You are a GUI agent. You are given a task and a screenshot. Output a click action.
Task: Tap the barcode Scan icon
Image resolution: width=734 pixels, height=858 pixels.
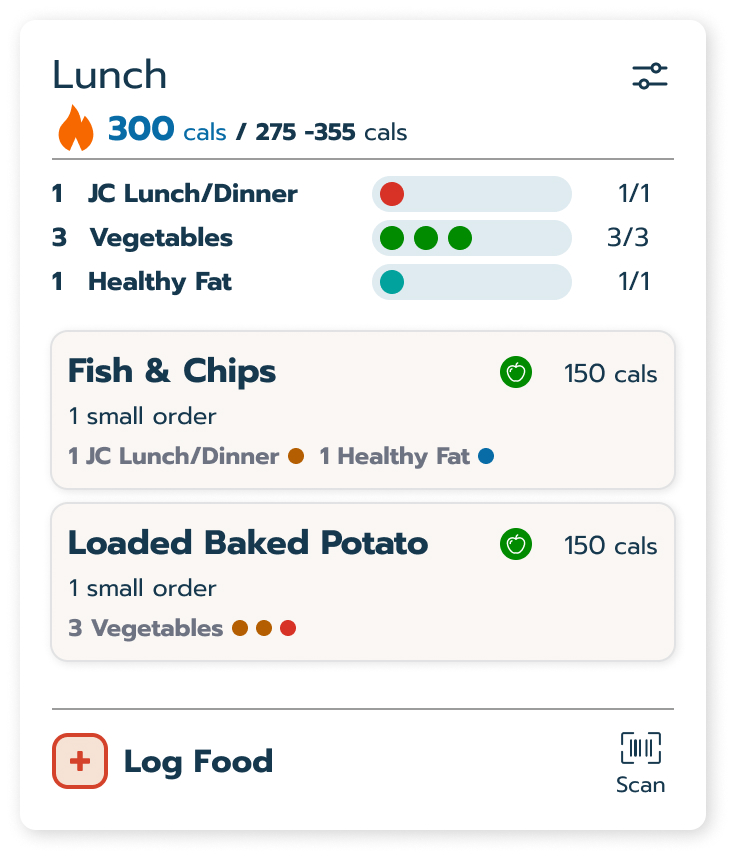[640, 748]
